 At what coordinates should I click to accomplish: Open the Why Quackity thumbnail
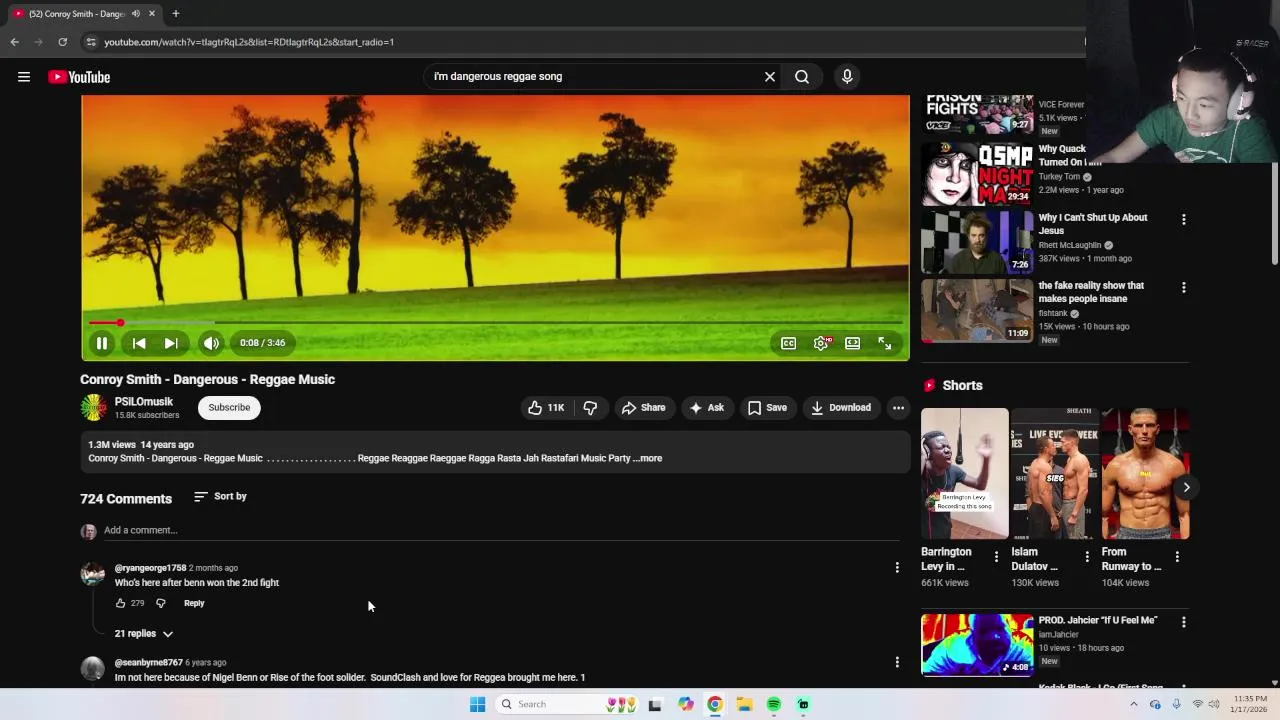[x=977, y=174]
